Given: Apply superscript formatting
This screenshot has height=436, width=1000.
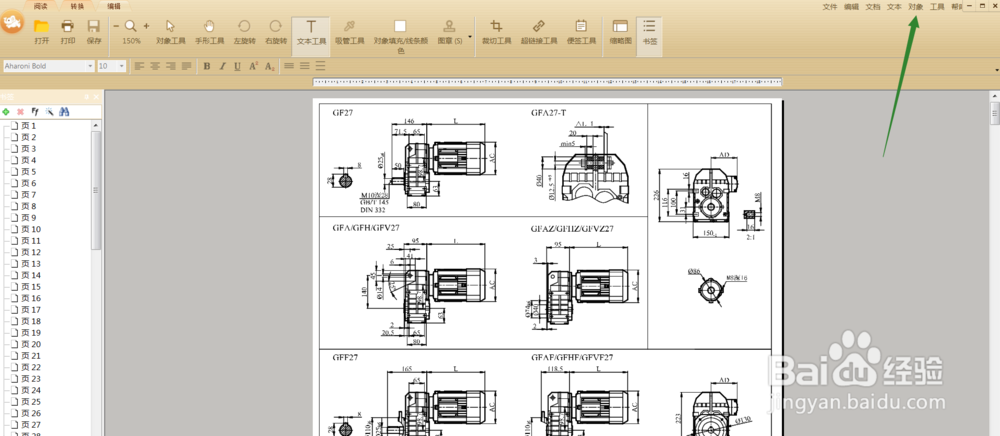Looking at the screenshot, I should pyautogui.click(x=253, y=66).
